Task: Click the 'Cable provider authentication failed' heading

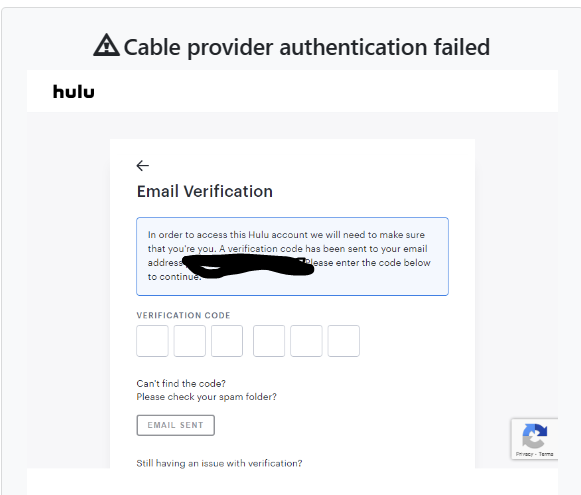Action: [x=307, y=47]
